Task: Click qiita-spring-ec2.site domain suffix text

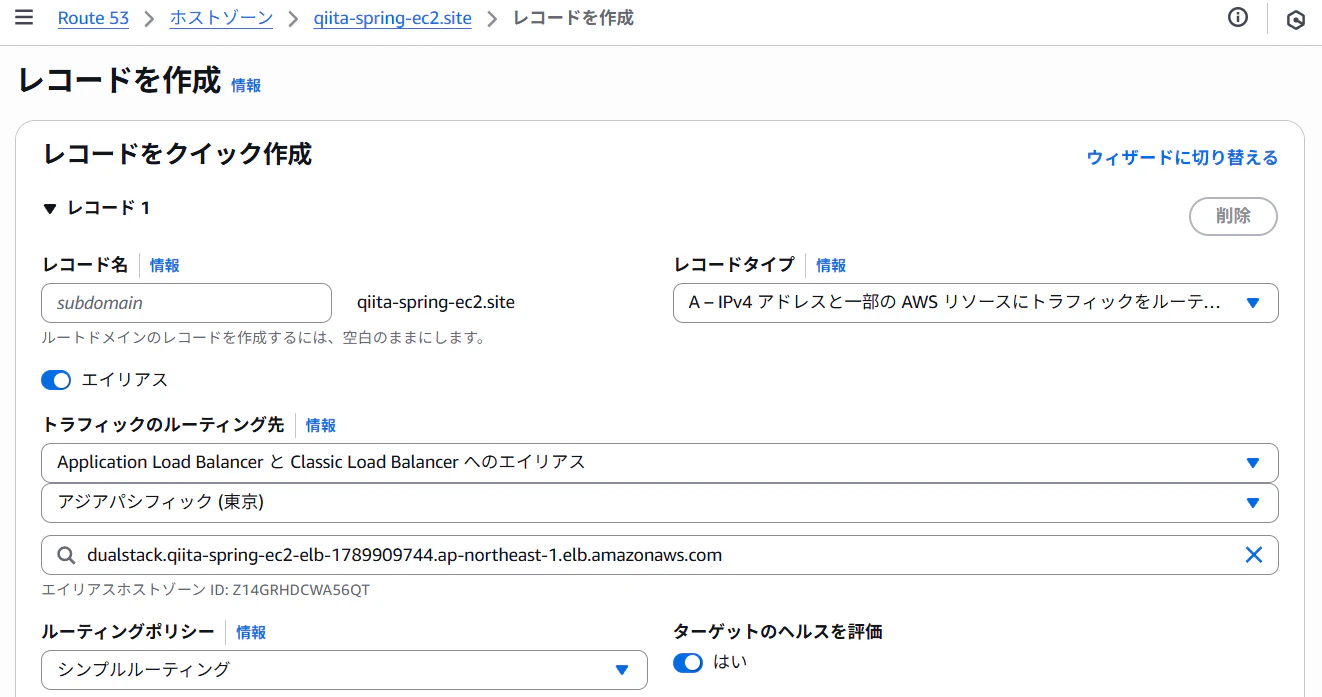Action: (436, 302)
